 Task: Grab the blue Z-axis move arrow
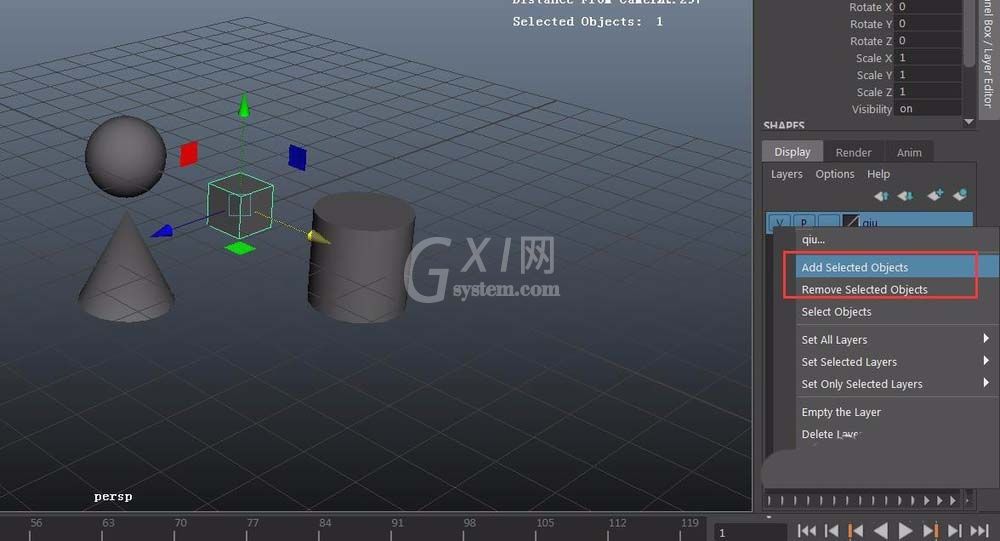[x=163, y=231]
